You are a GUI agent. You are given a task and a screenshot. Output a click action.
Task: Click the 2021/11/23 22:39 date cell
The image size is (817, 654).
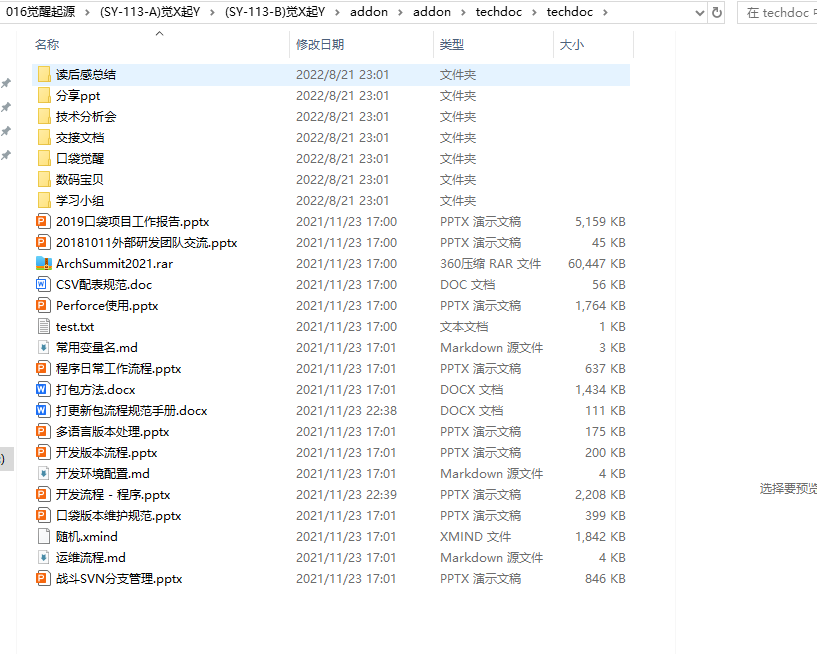coord(346,495)
